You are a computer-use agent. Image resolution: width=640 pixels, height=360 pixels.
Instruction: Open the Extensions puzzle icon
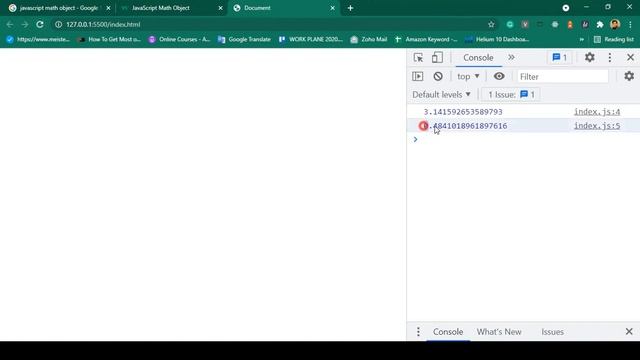600,24
